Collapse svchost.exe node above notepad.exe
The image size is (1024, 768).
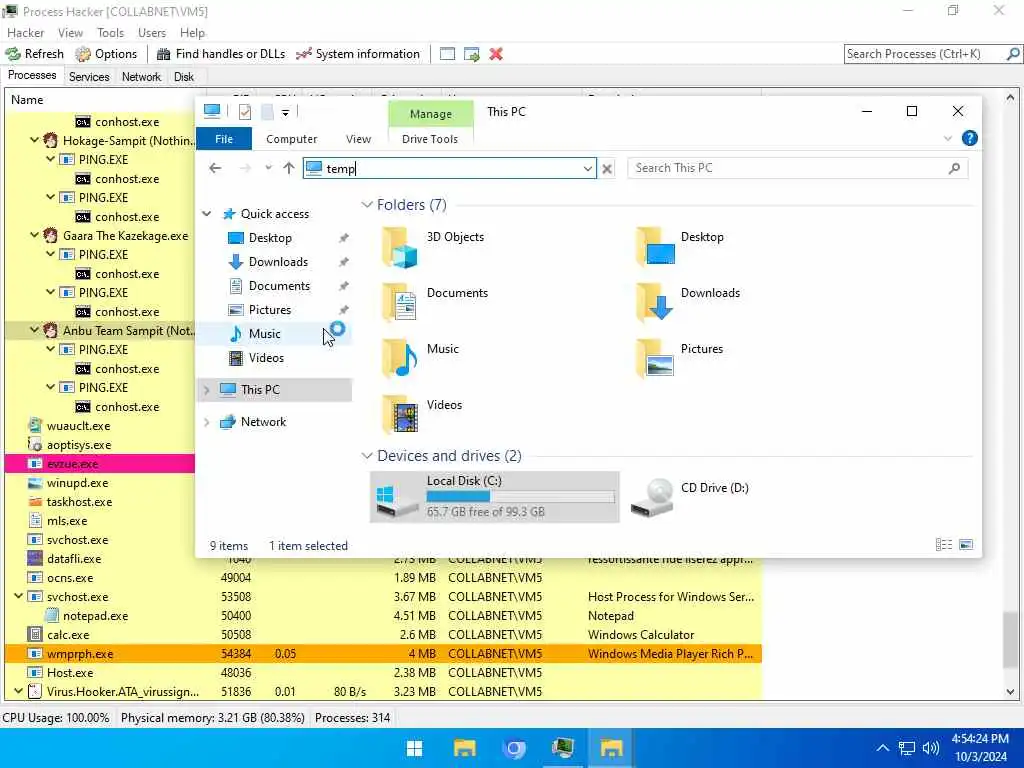(x=18, y=596)
